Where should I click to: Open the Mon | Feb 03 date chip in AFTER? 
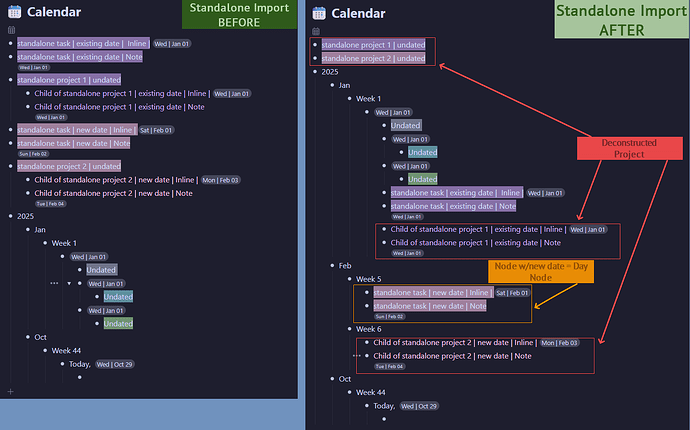point(562,343)
